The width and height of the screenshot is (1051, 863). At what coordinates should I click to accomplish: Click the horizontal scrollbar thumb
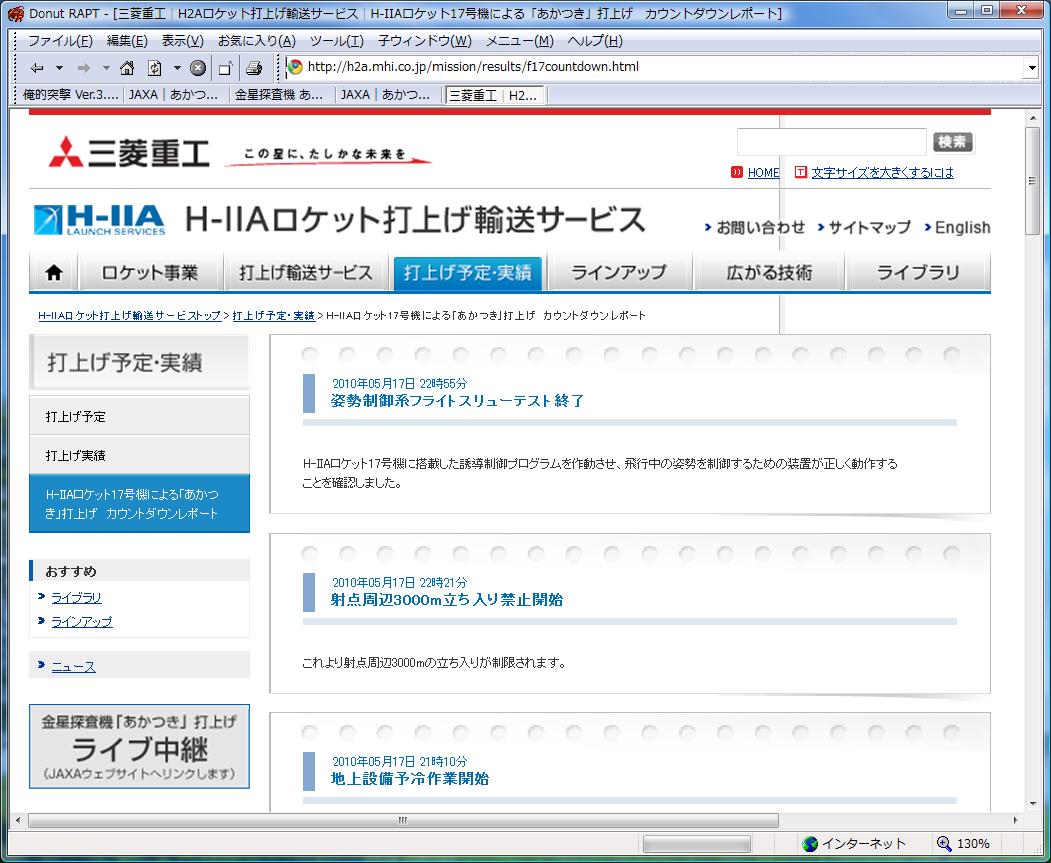tap(403, 820)
